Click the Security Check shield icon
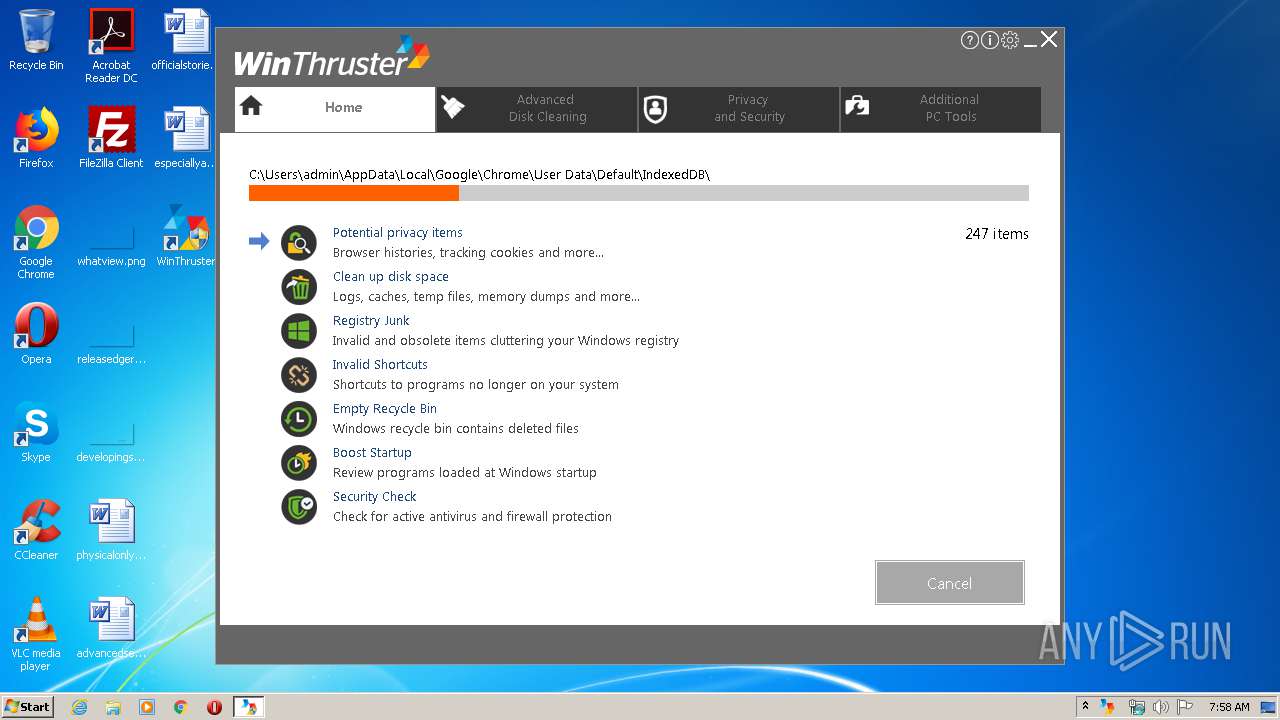This screenshot has width=1280, height=720. (299, 507)
